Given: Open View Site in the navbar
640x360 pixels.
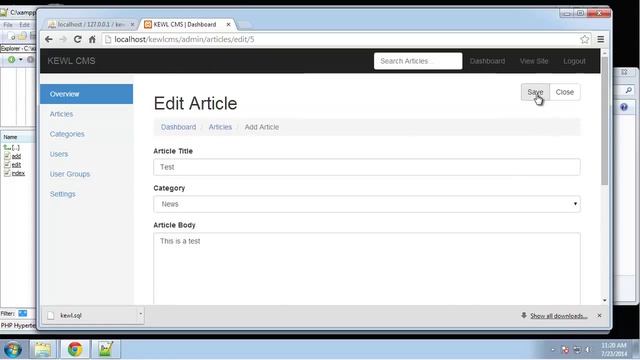Looking at the screenshot, I should point(534,61).
